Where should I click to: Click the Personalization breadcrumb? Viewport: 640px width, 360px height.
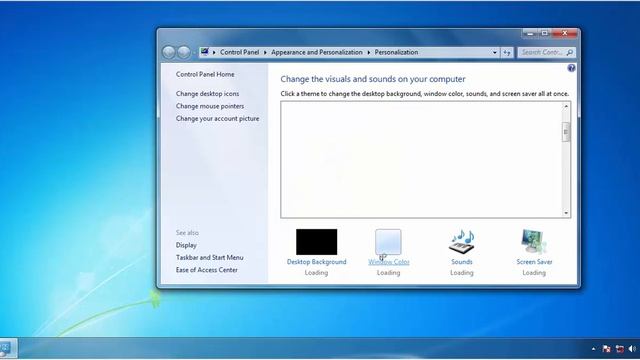(396, 52)
